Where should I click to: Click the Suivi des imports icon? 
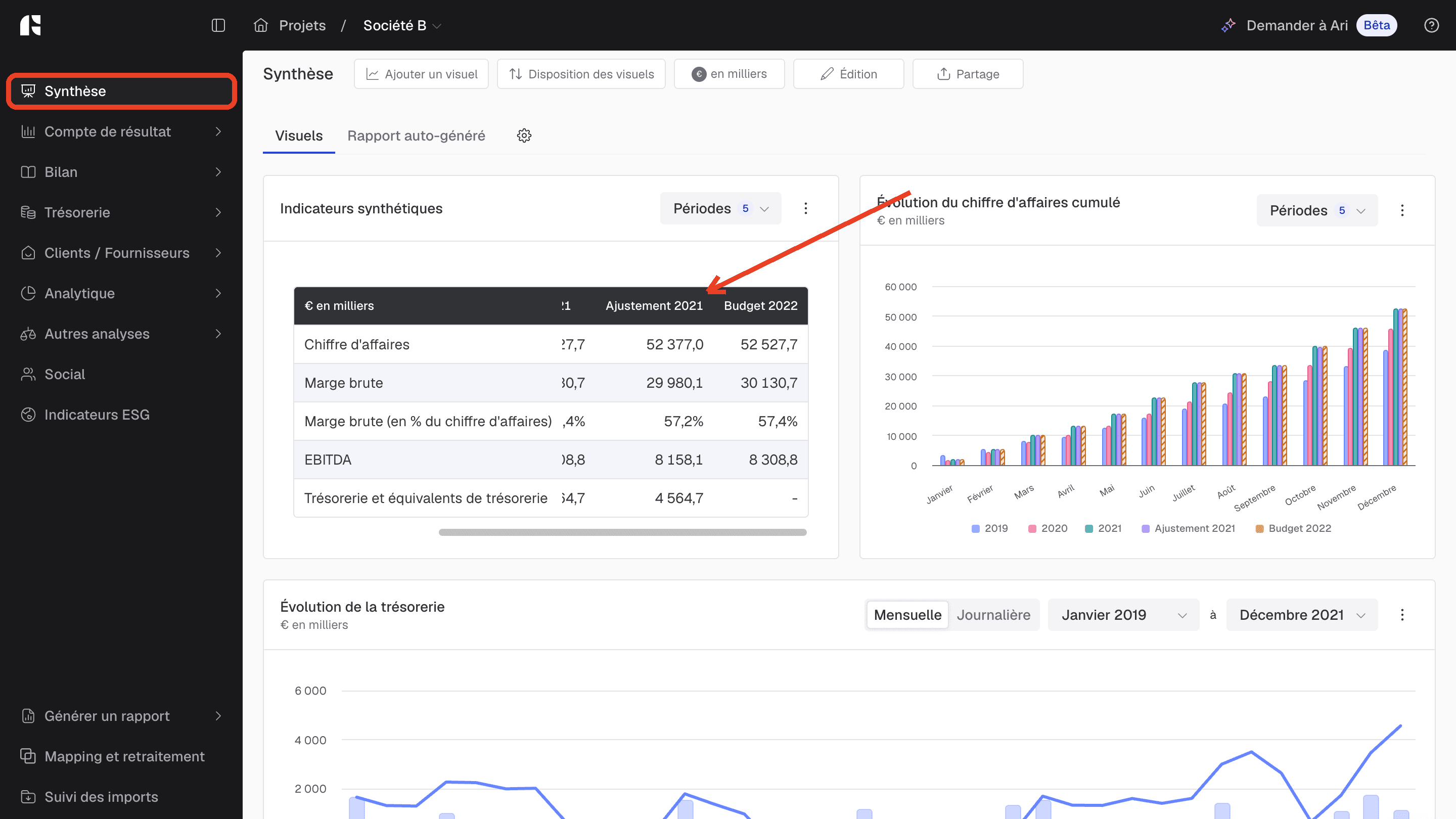click(28, 797)
